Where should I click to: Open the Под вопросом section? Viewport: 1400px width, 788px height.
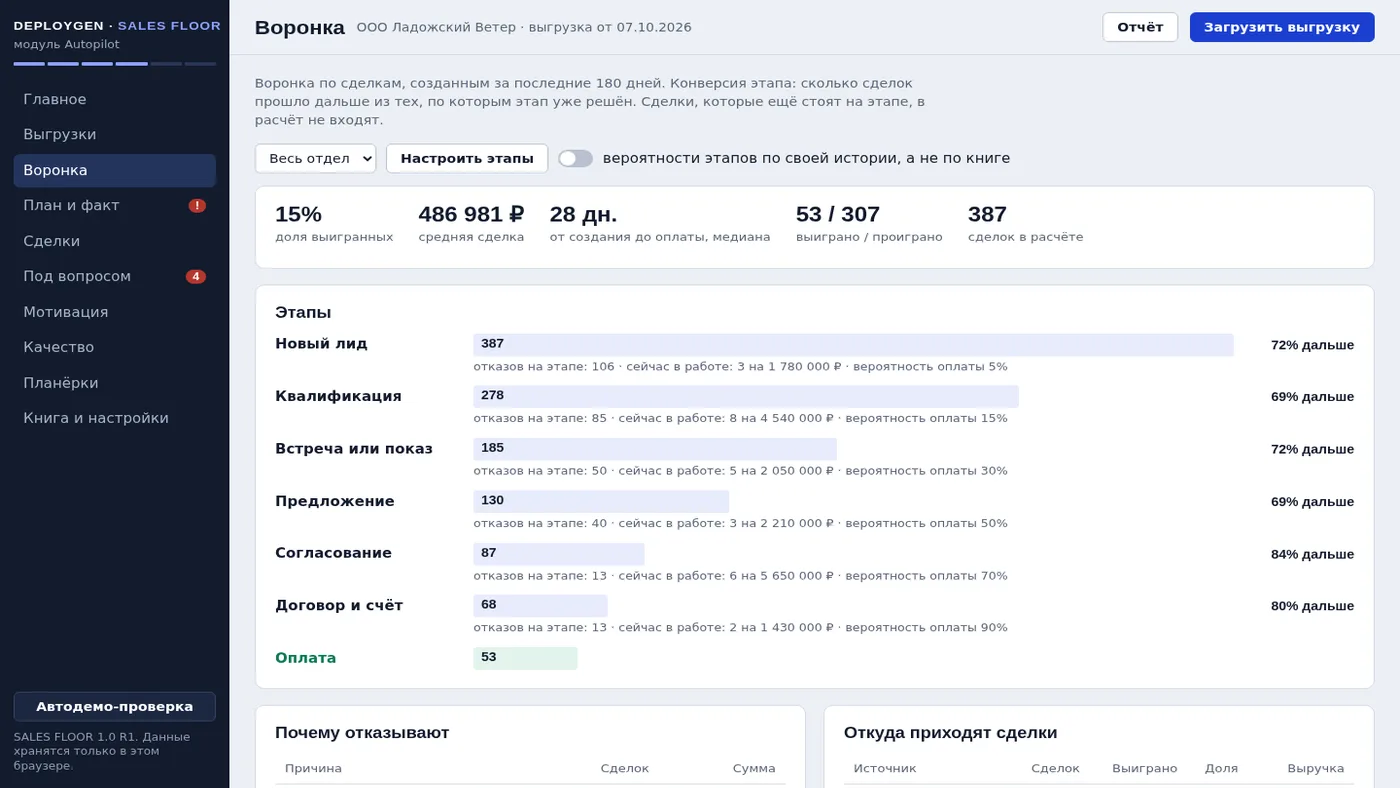[x=115, y=277]
